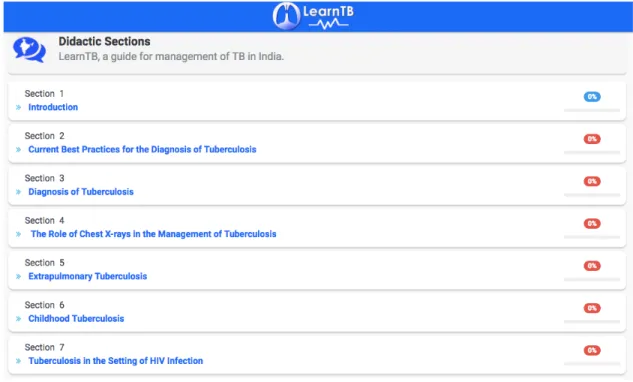Click the 'Section 6' label
Image resolution: width=633 pixels, height=382 pixels.
(44, 305)
